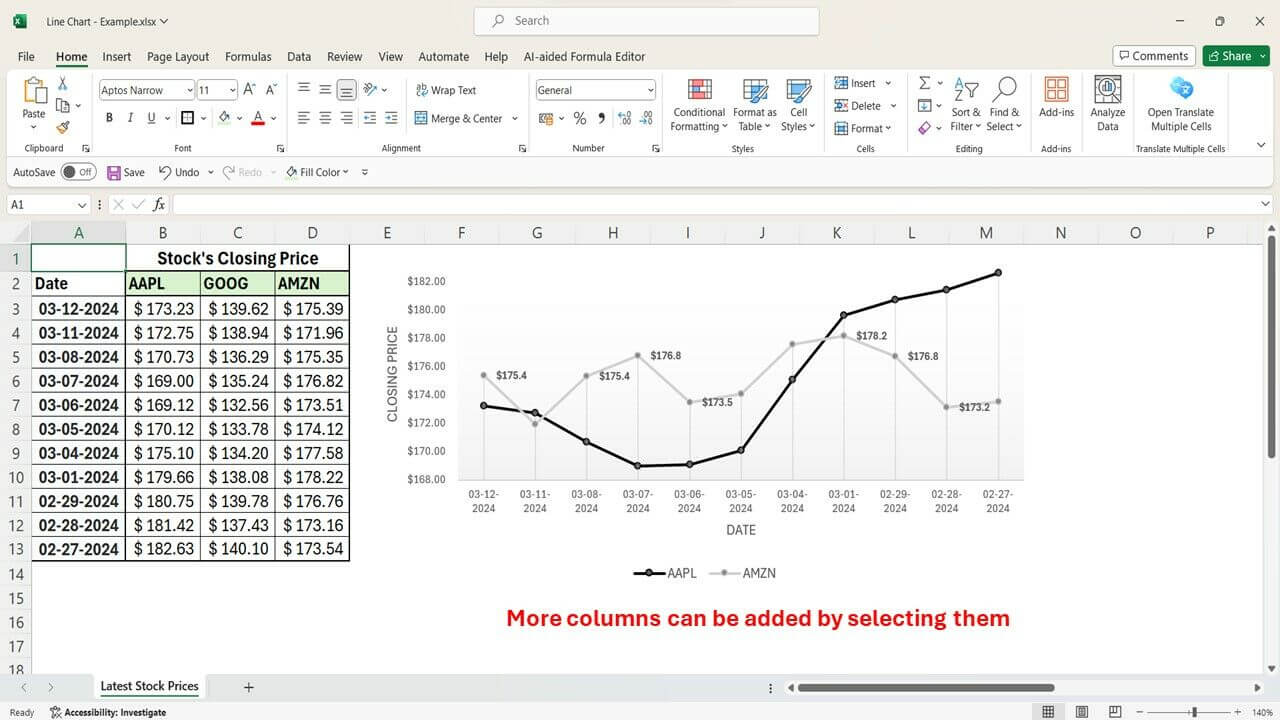
Task: Switch to the Formulas ribbon tab
Action: point(248,56)
